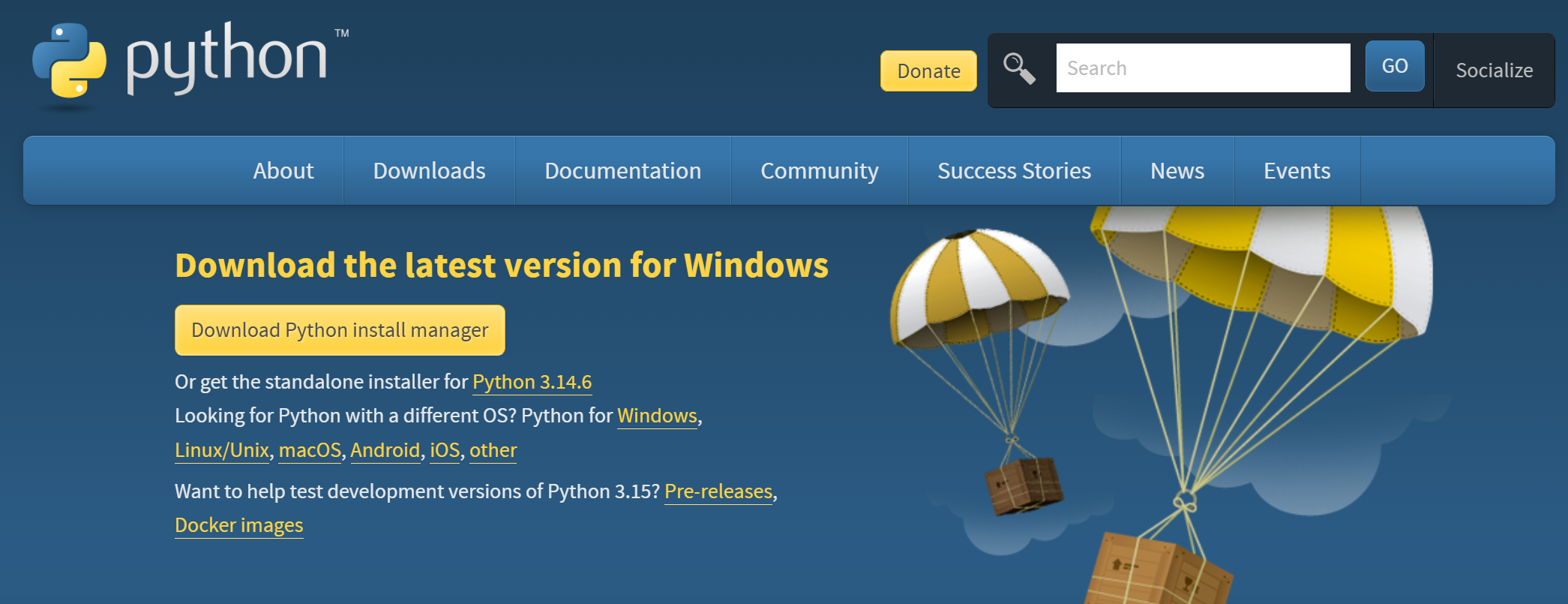Click the heading Download the latest version for Windows
The height and width of the screenshot is (604, 1568).
click(x=502, y=266)
